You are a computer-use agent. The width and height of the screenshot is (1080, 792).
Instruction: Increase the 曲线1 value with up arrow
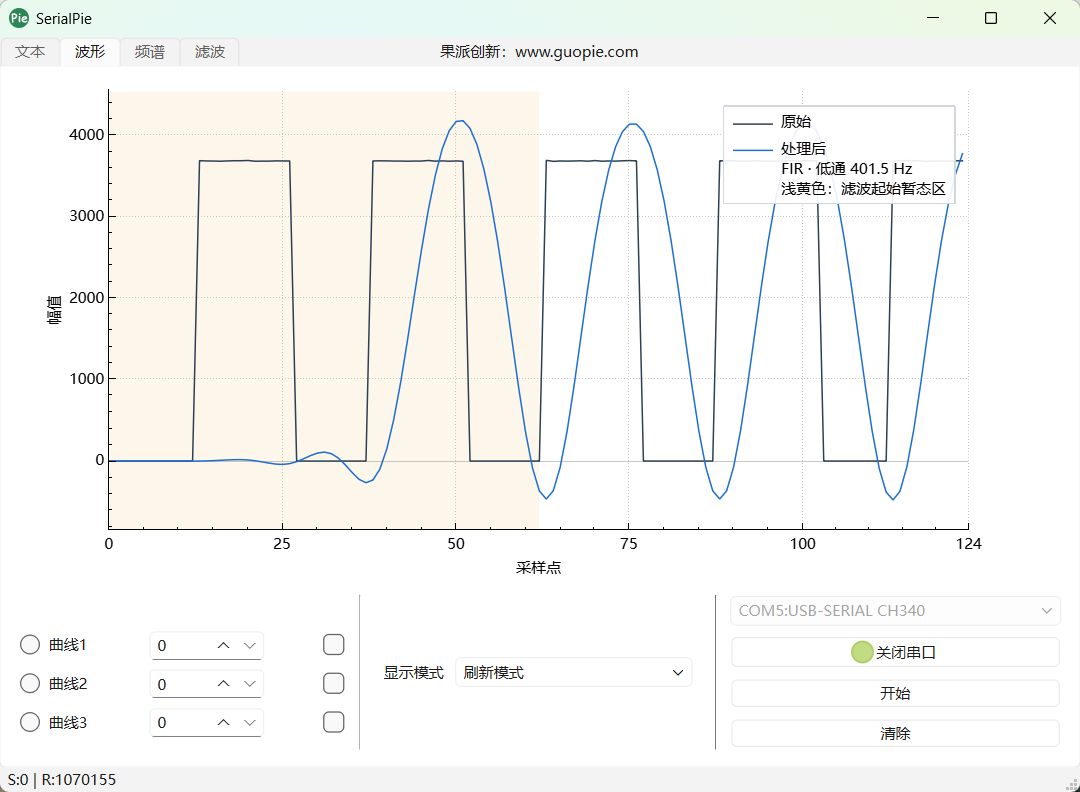[223, 645]
